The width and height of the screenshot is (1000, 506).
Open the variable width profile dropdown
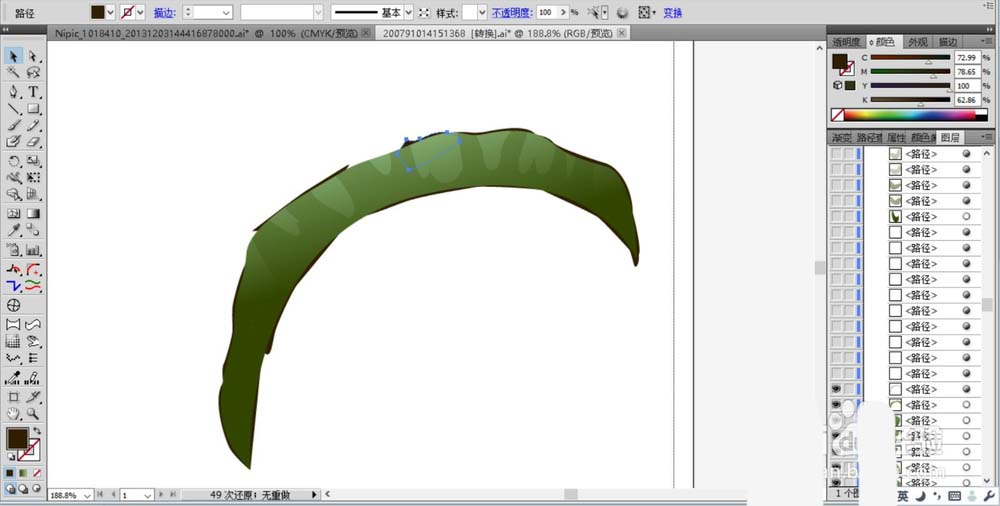[x=318, y=12]
